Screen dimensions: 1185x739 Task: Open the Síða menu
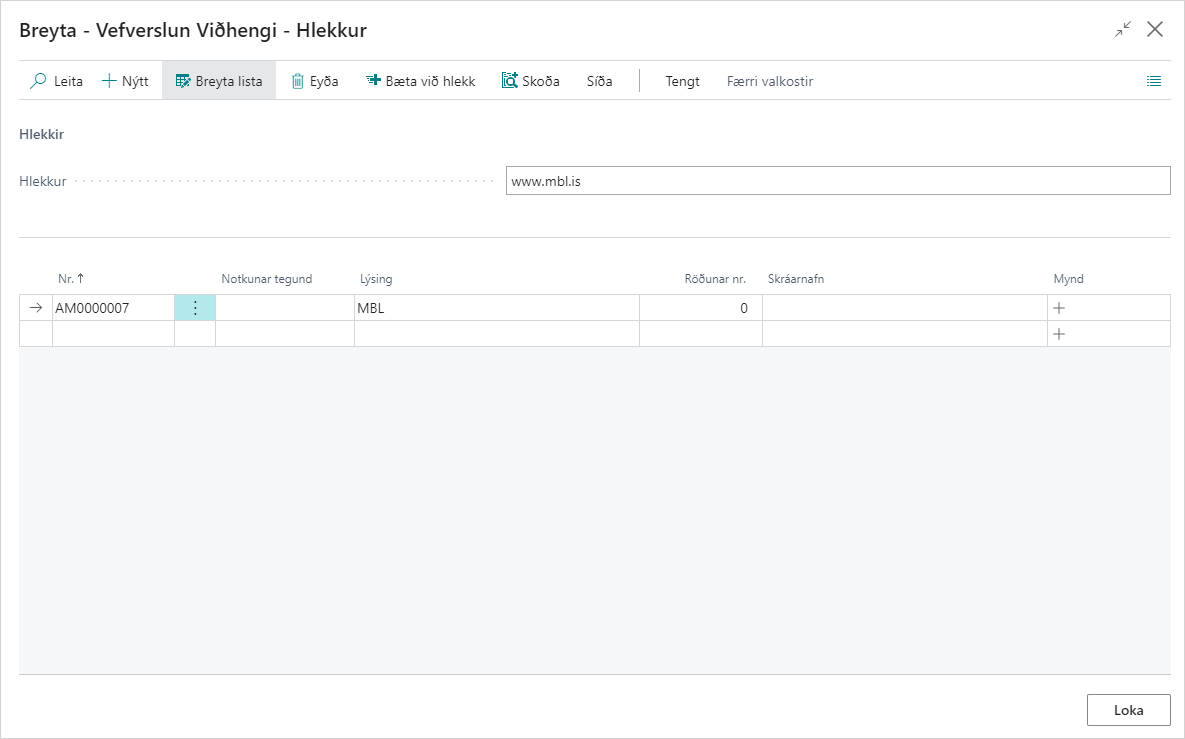click(x=599, y=81)
